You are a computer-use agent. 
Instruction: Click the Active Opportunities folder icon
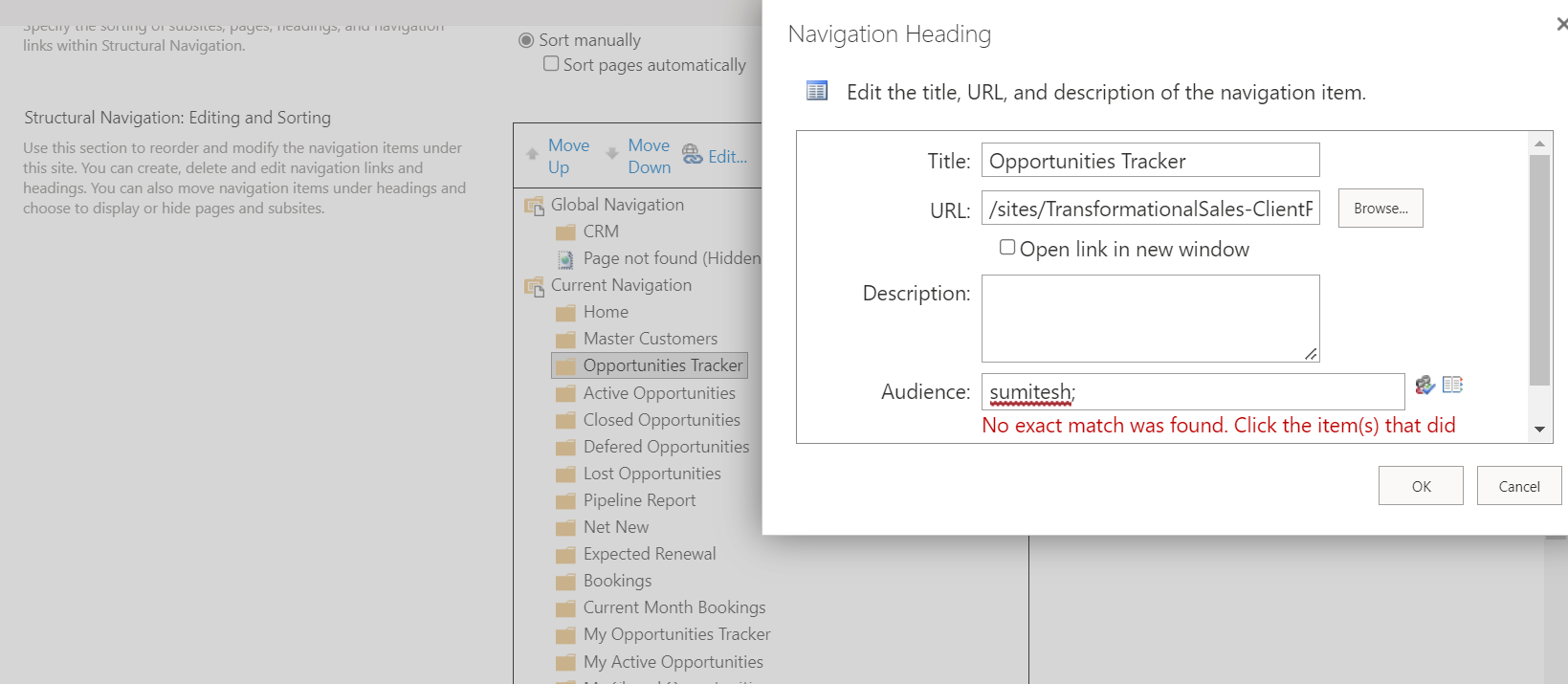point(565,393)
